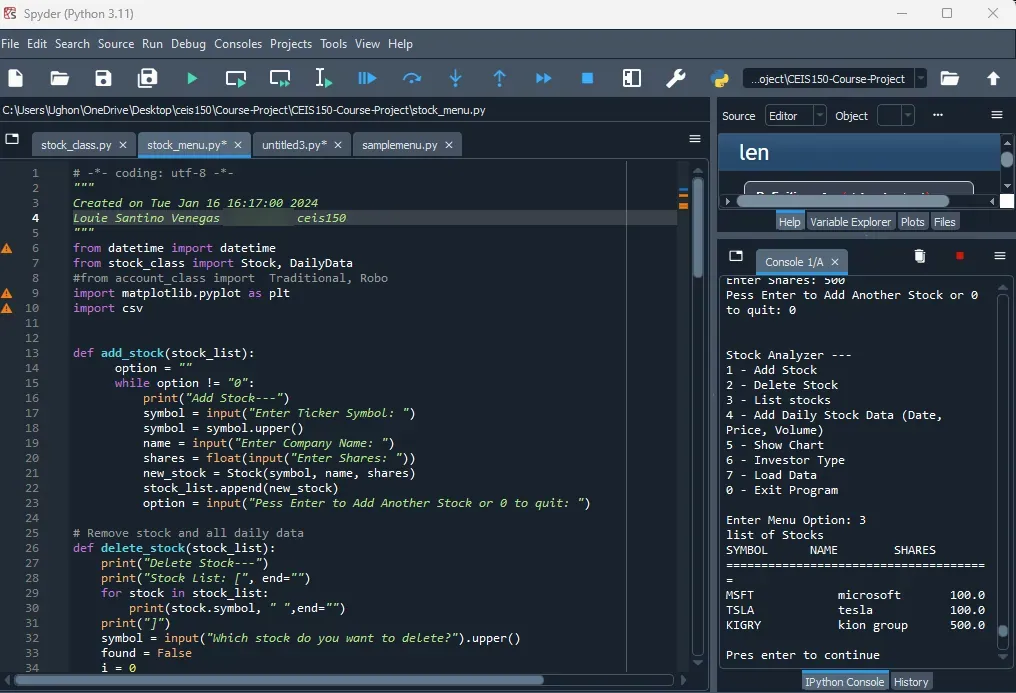The width and height of the screenshot is (1016, 693).
Task: Switch to Variable Explorer pane tab
Action: coord(850,222)
